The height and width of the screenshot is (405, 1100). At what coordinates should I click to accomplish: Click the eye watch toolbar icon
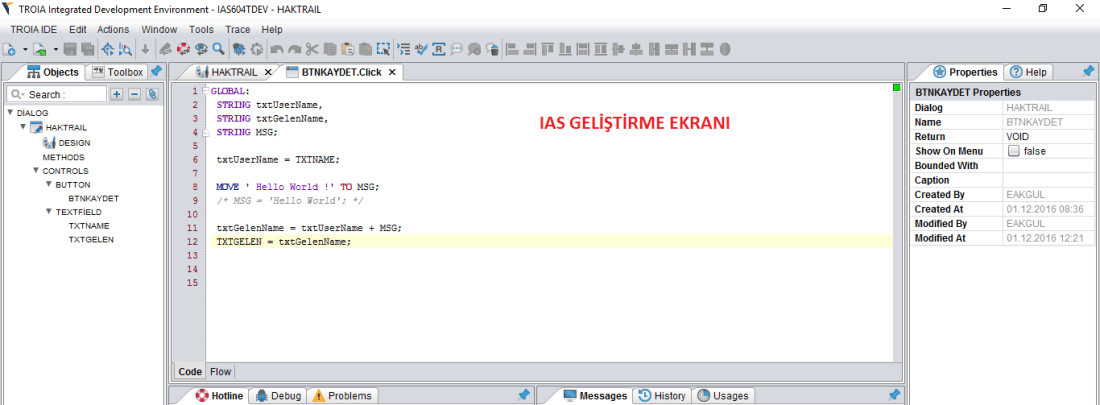click(x=201, y=49)
